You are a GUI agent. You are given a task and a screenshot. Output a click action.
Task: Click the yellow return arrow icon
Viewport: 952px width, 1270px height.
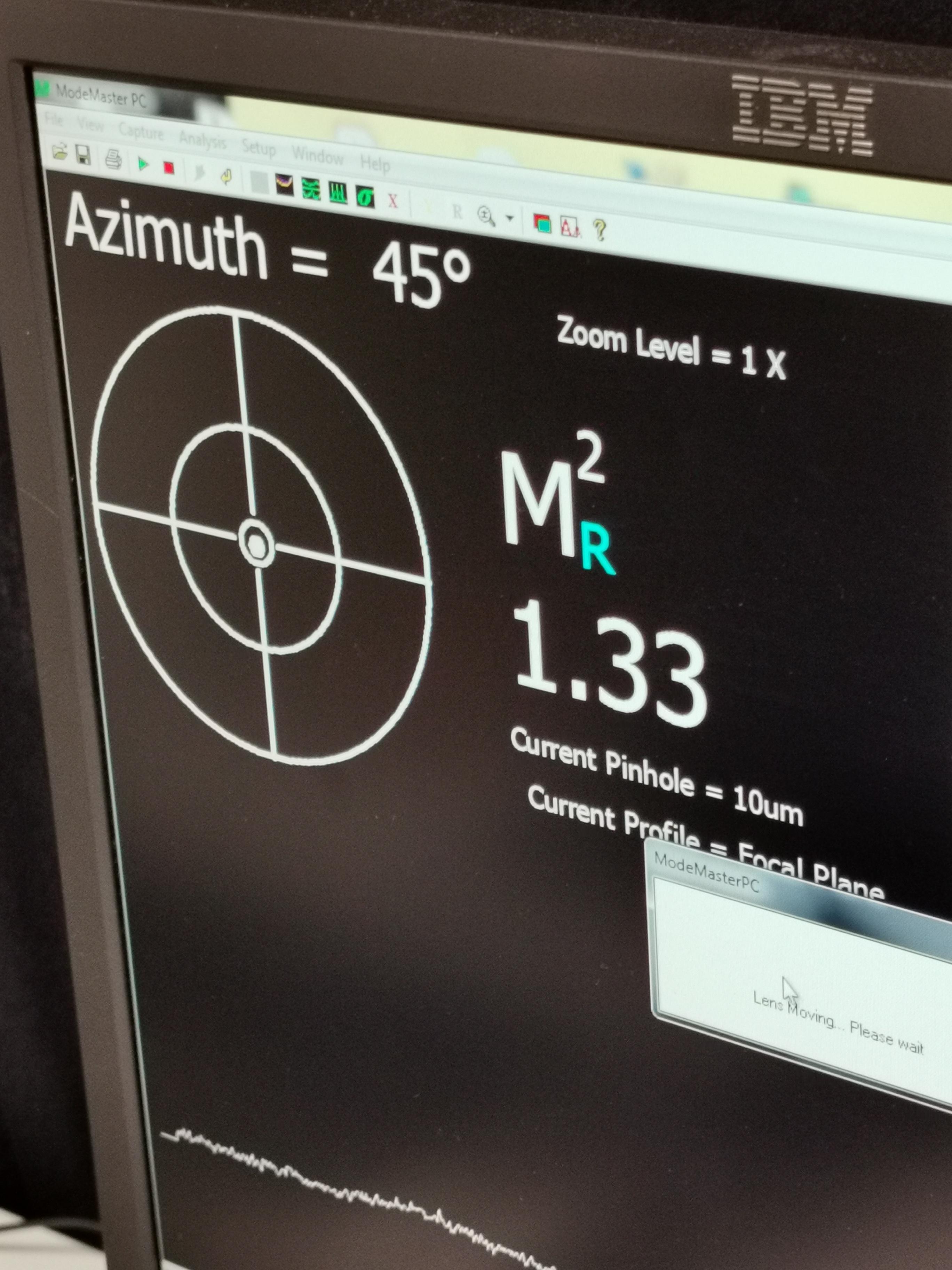(226, 178)
